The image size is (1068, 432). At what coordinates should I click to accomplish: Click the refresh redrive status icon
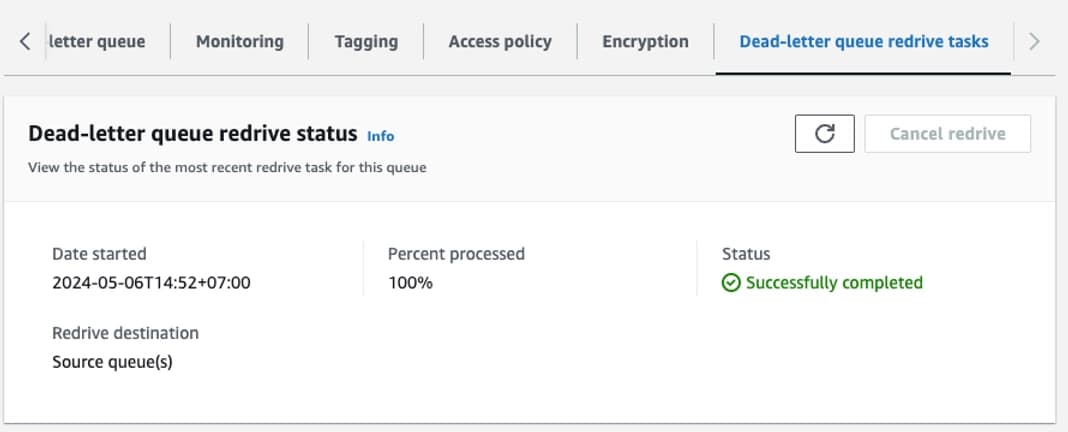pos(824,134)
